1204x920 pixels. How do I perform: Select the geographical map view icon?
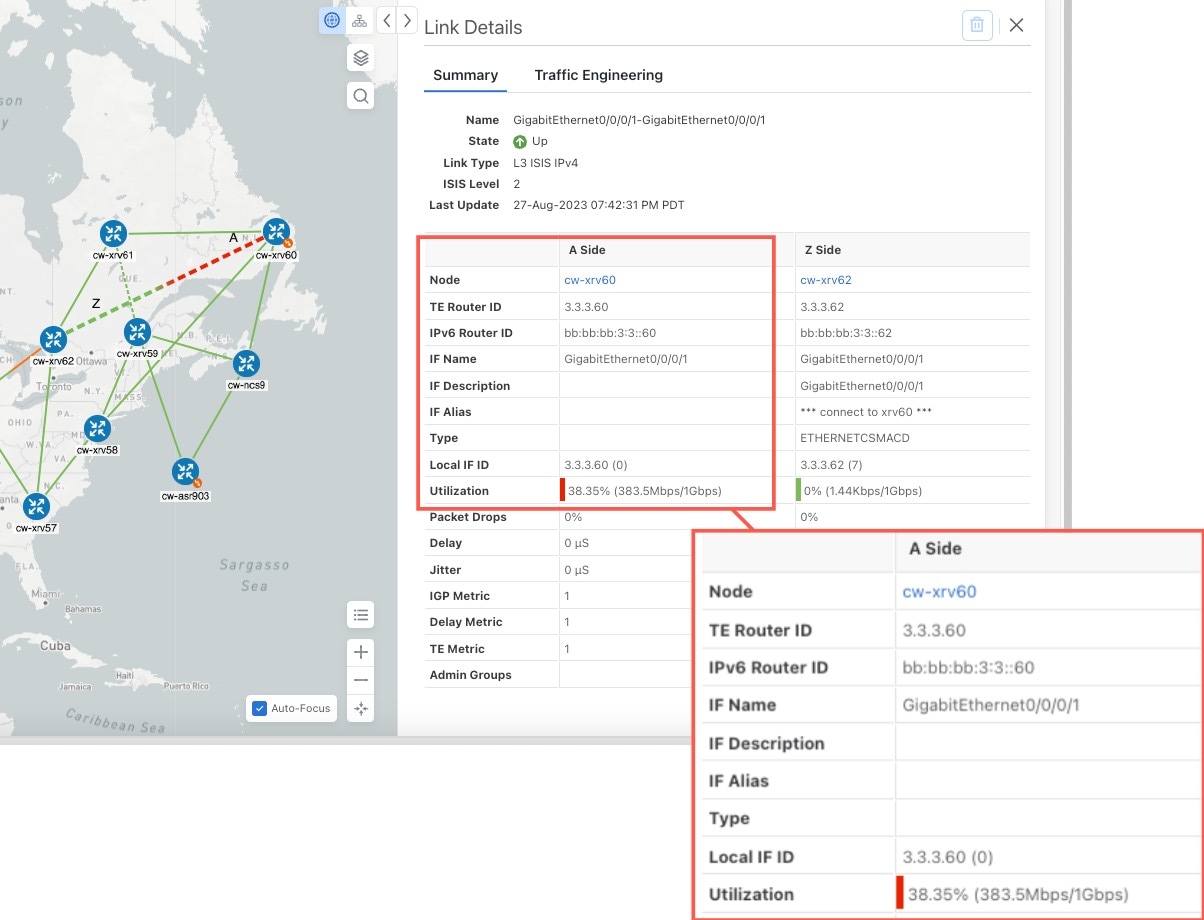click(x=331, y=20)
